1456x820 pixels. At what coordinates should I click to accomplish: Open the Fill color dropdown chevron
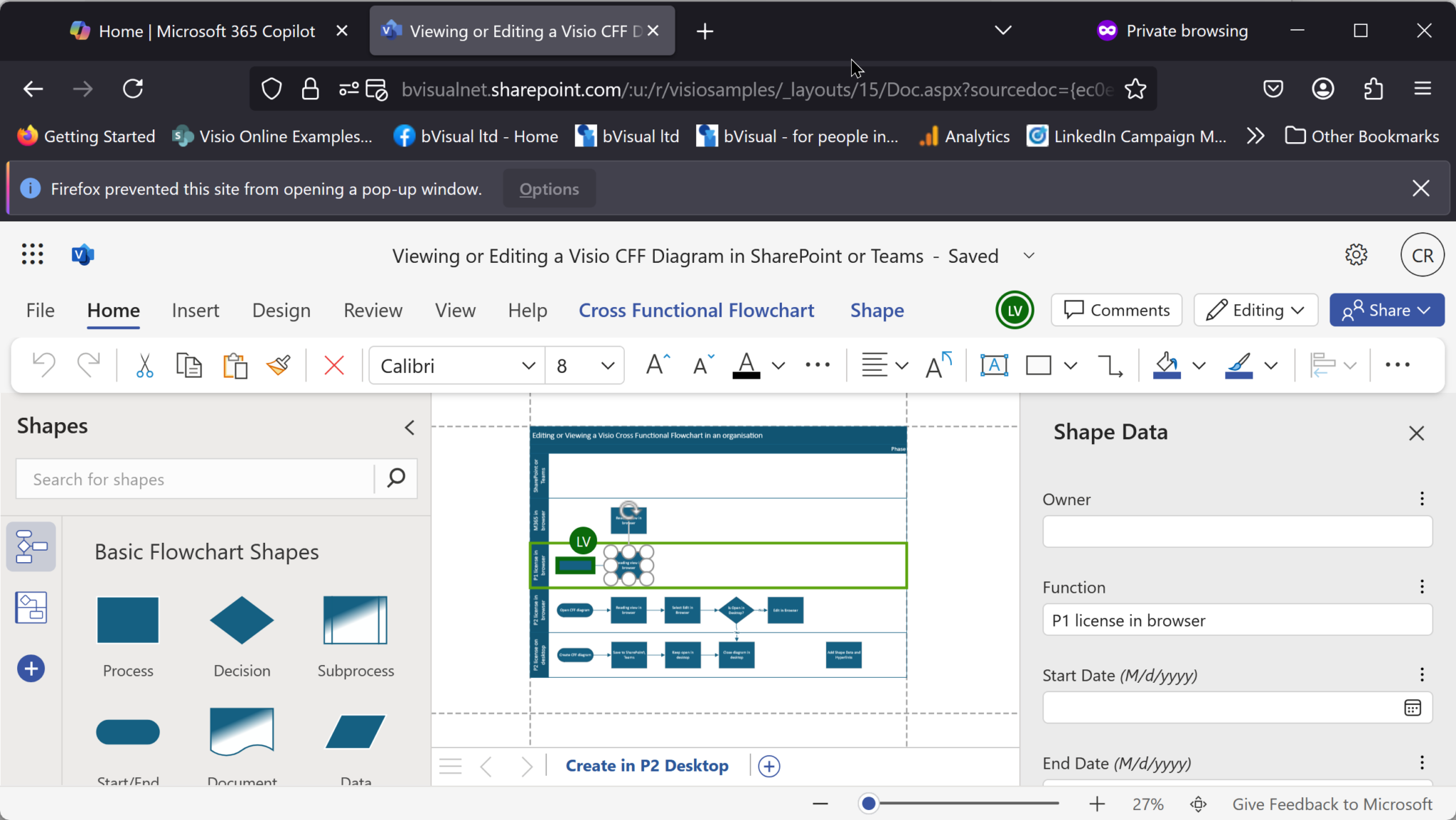1198,366
